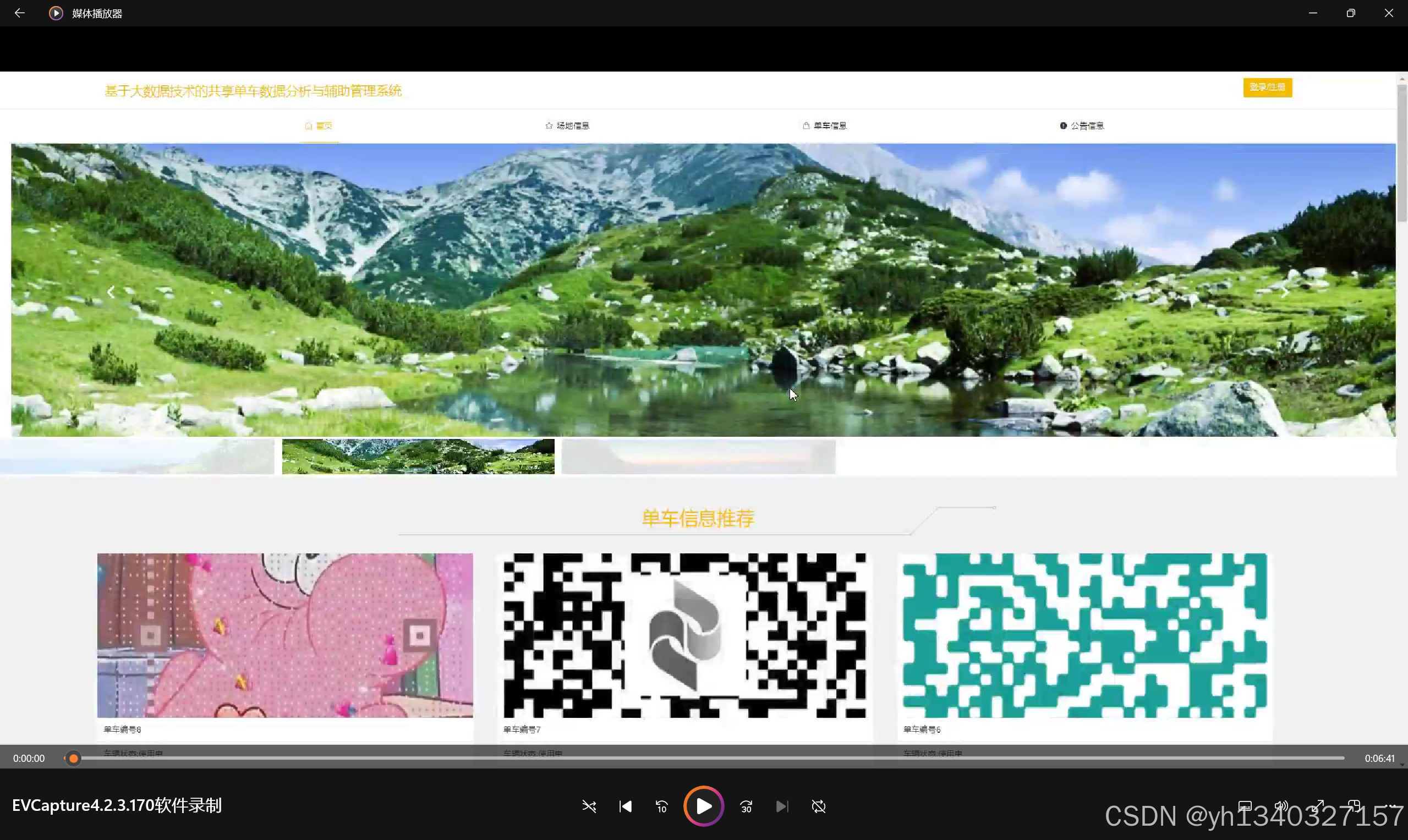1408x840 pixels.
Task: Select the faded third carousel thumbnail
Action: click(699, 456)
